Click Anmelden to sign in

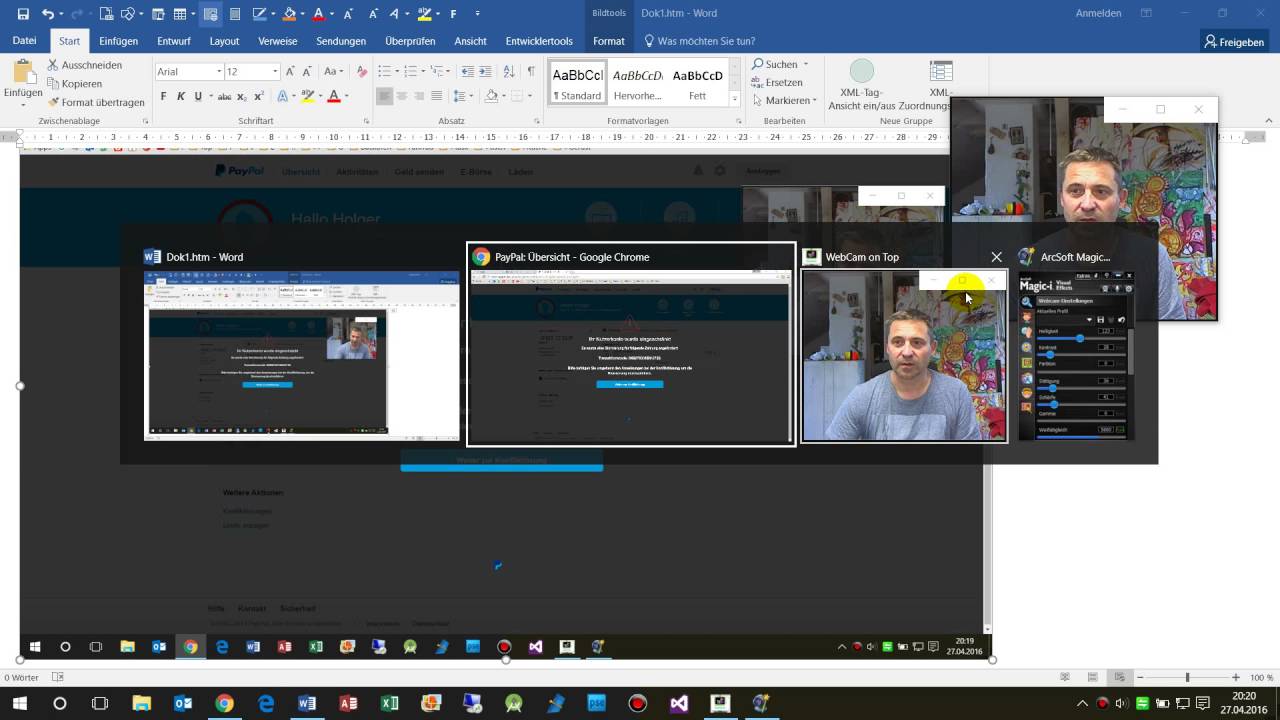point(1098,14)
